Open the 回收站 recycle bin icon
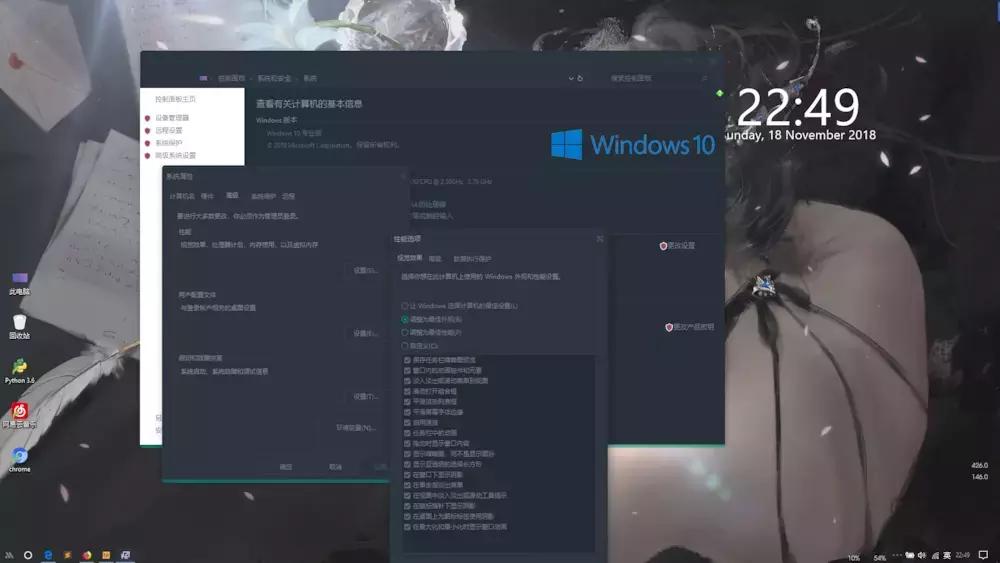The image size is (1000, 563). (19, 326)
